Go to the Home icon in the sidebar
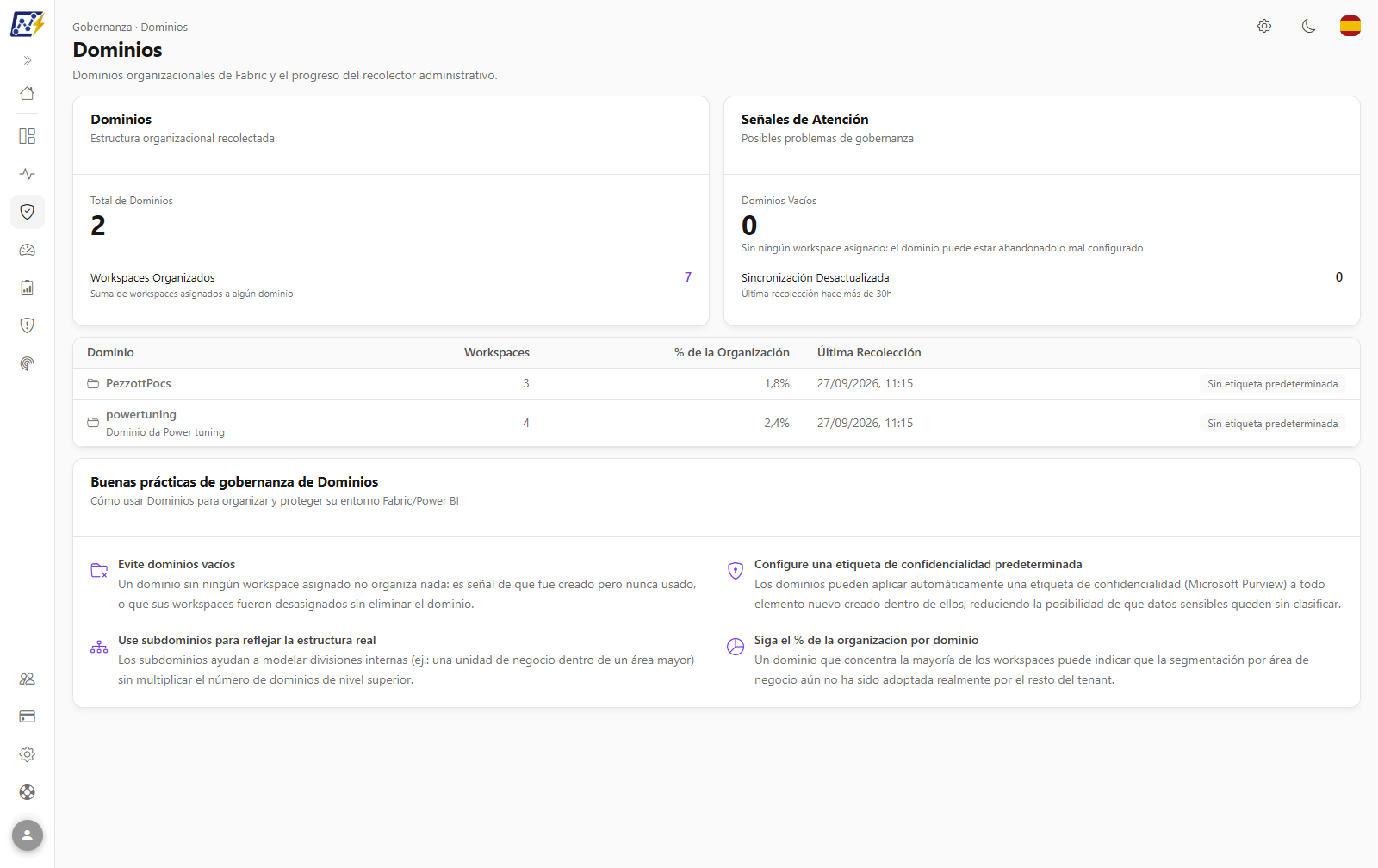This screenshot has height=868, width=1378. pos(28,93)
